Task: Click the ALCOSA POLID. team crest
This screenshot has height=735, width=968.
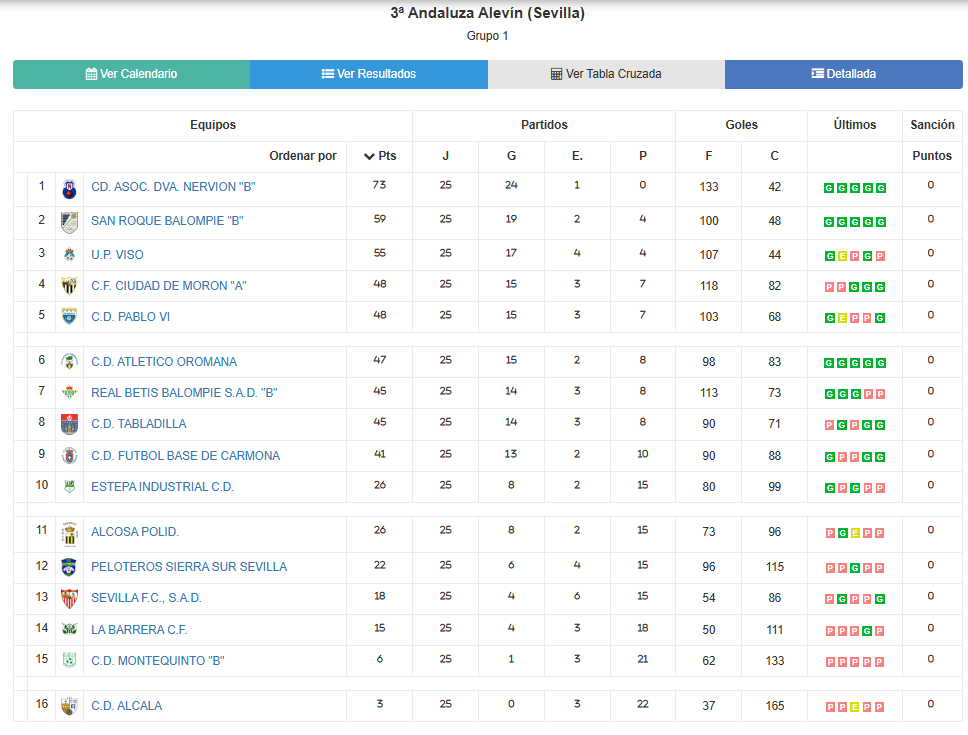Action: pos(70,534)
